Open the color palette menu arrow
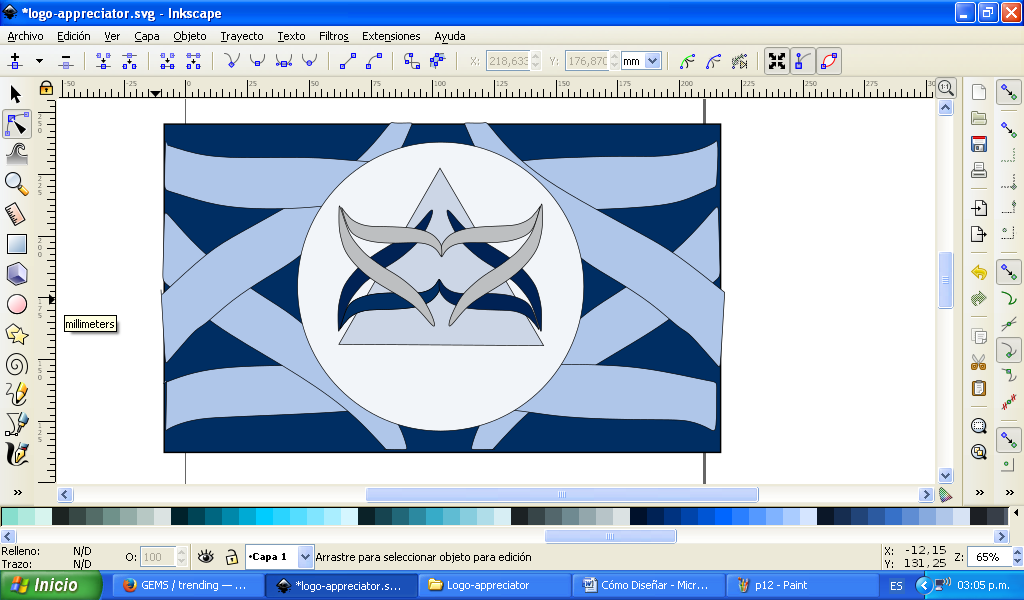This screenshot has width=1024, height=600. tap(1016, 513)
